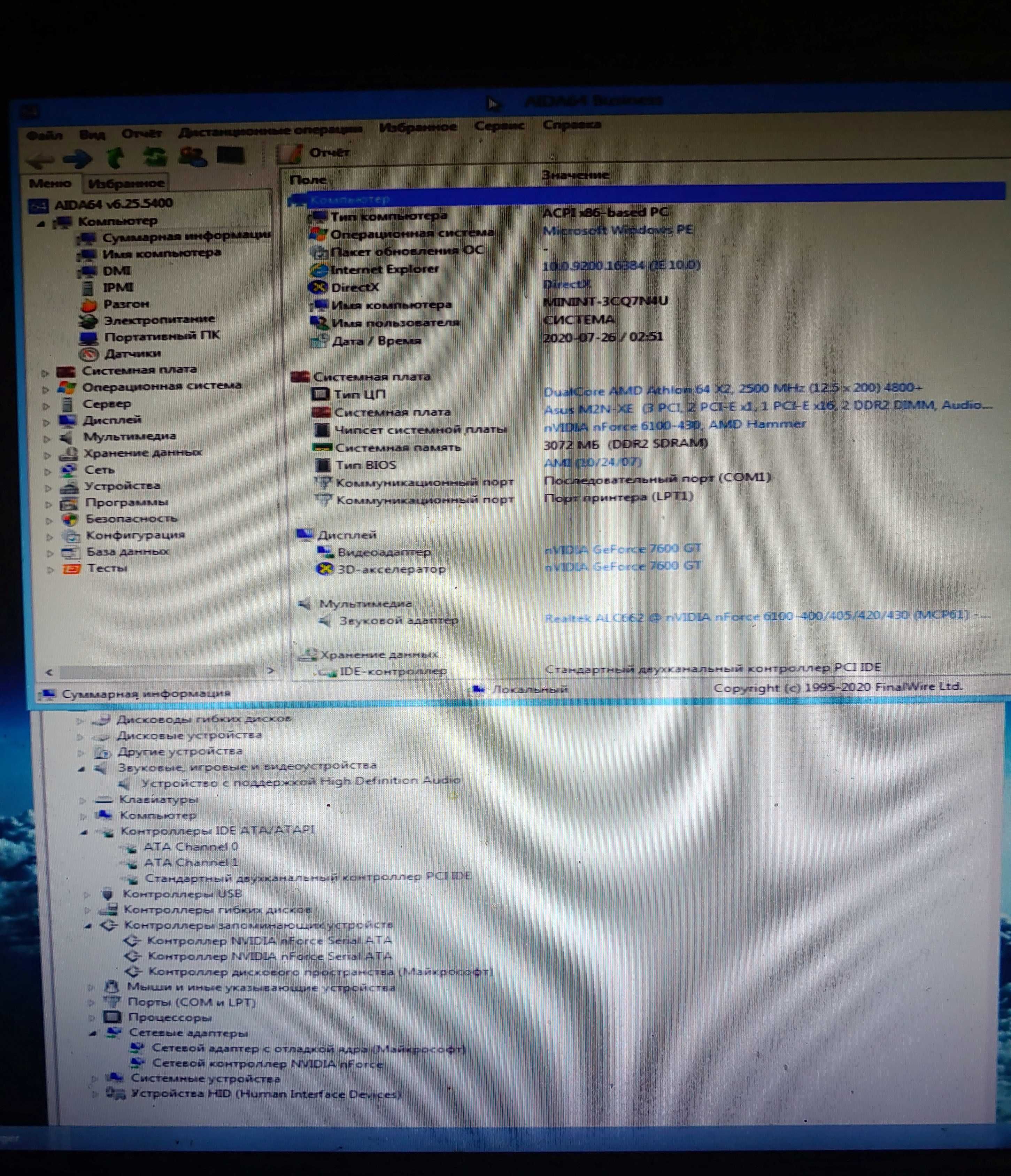Click the Безопасность shield icon in tree

coord(70,519)
